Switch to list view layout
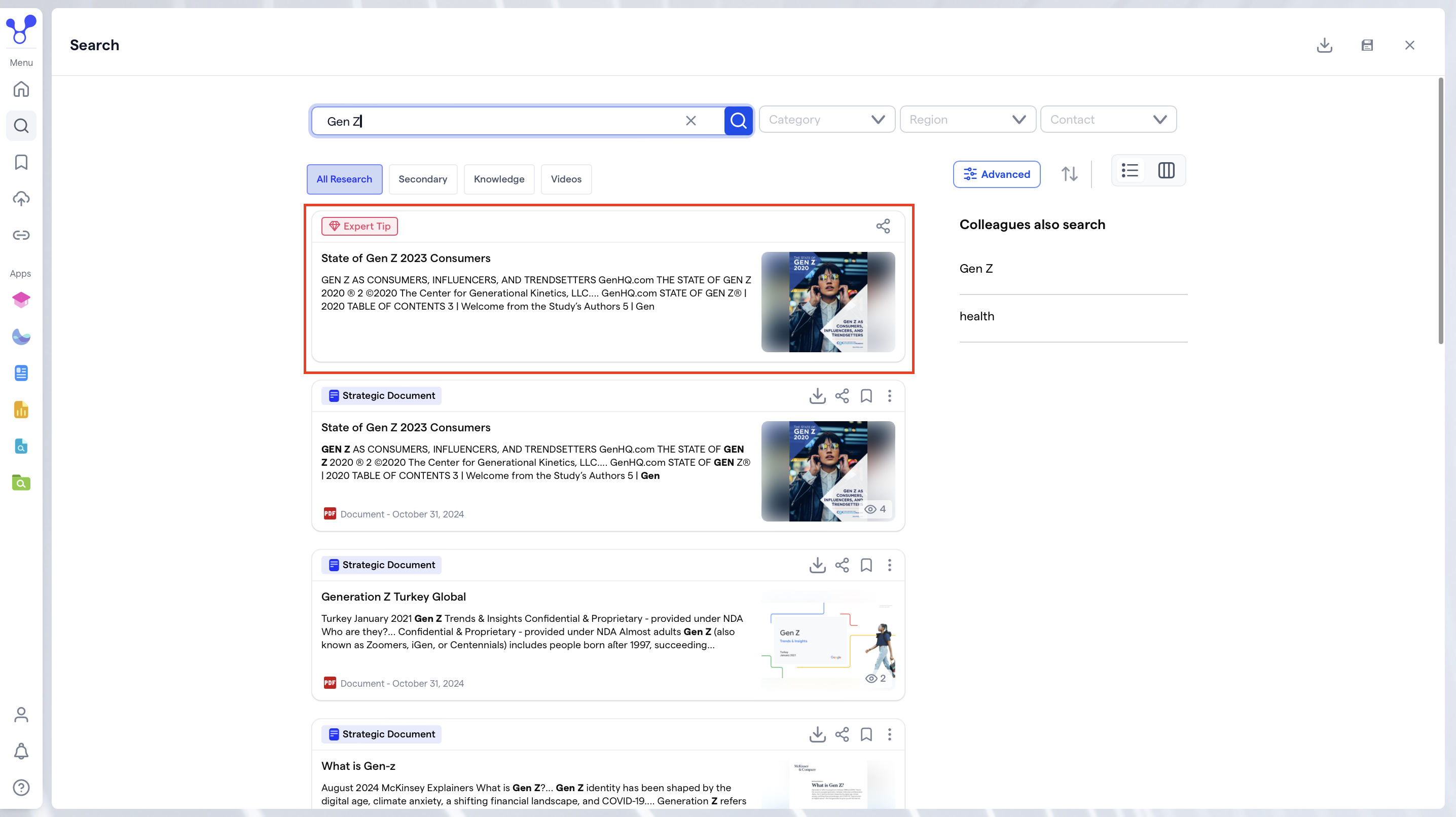Viewport: 1456px width, 817px height. 1130,171
